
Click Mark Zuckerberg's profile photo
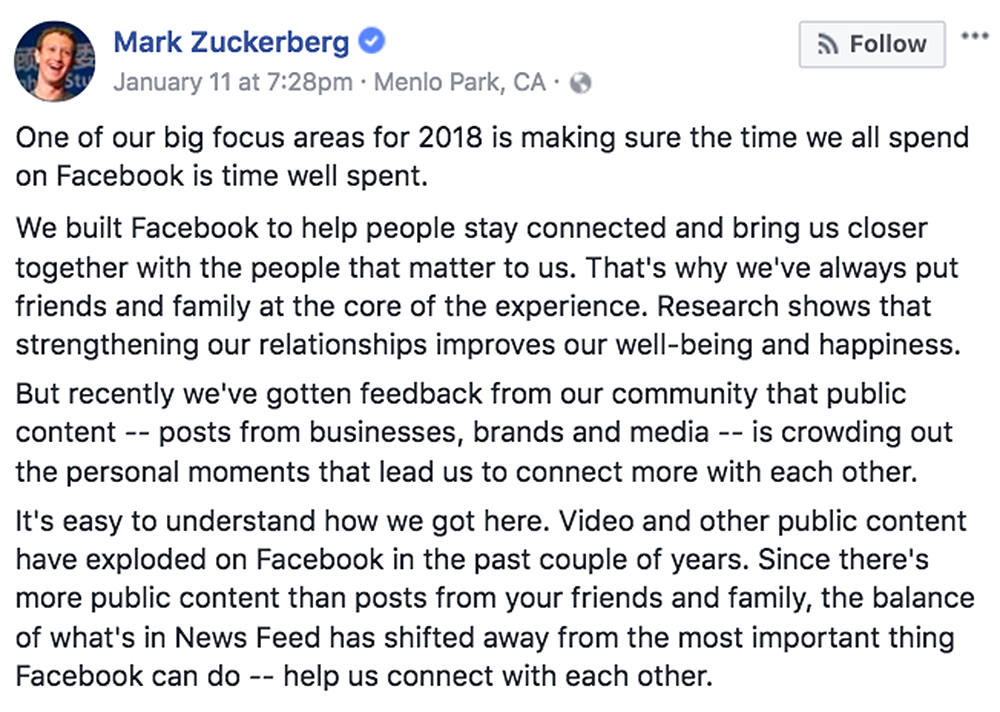55,60
